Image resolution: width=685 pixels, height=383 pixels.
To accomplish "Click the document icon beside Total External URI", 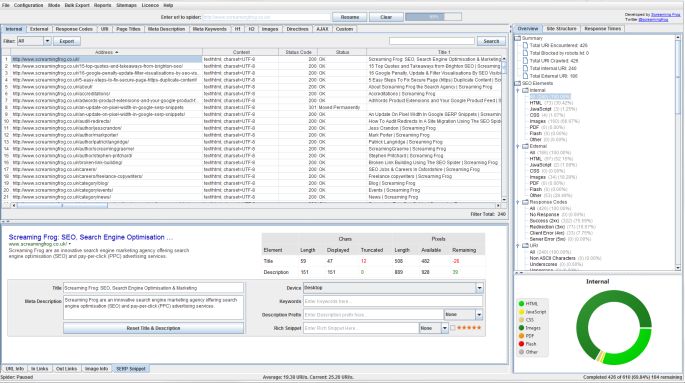I will [526, 76].
